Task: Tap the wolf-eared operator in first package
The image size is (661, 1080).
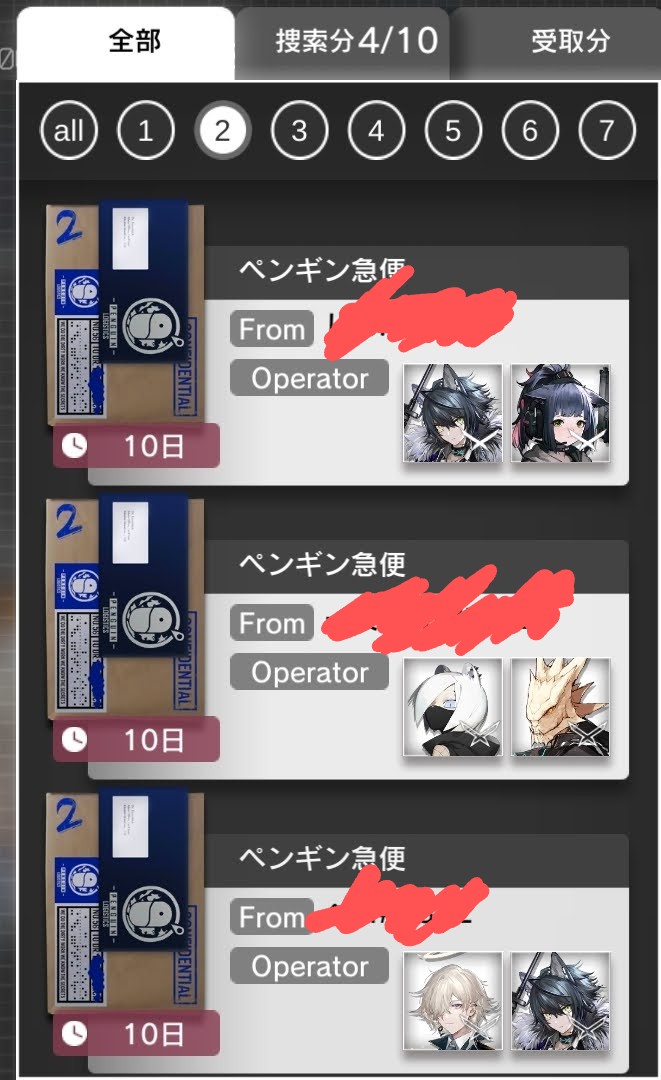Action: tap(452, 413)
